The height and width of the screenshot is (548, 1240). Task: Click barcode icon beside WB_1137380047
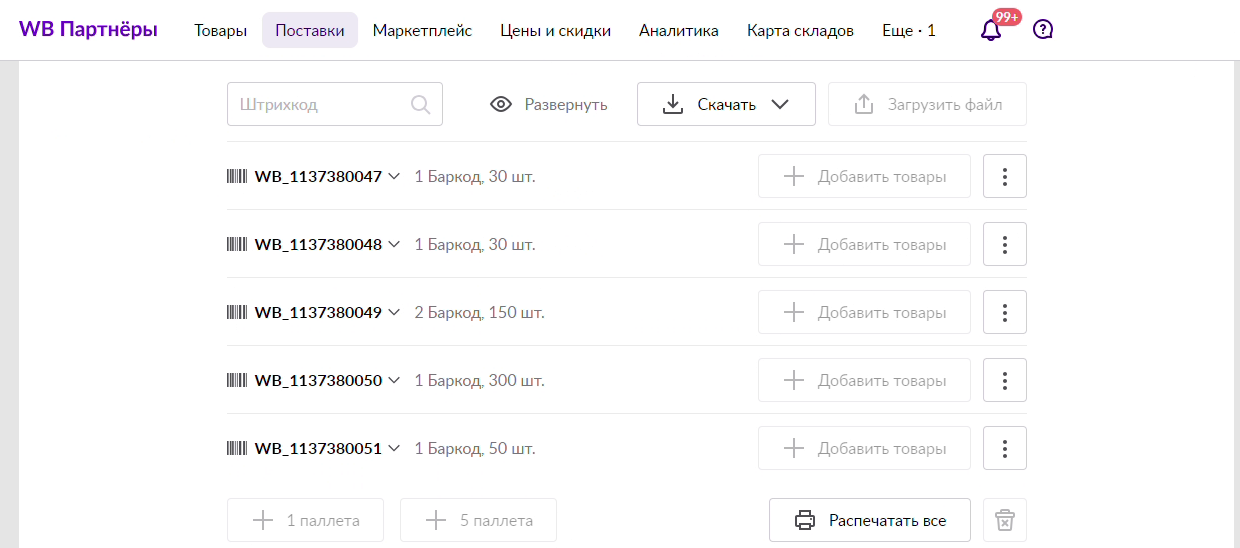pos(237,176)
